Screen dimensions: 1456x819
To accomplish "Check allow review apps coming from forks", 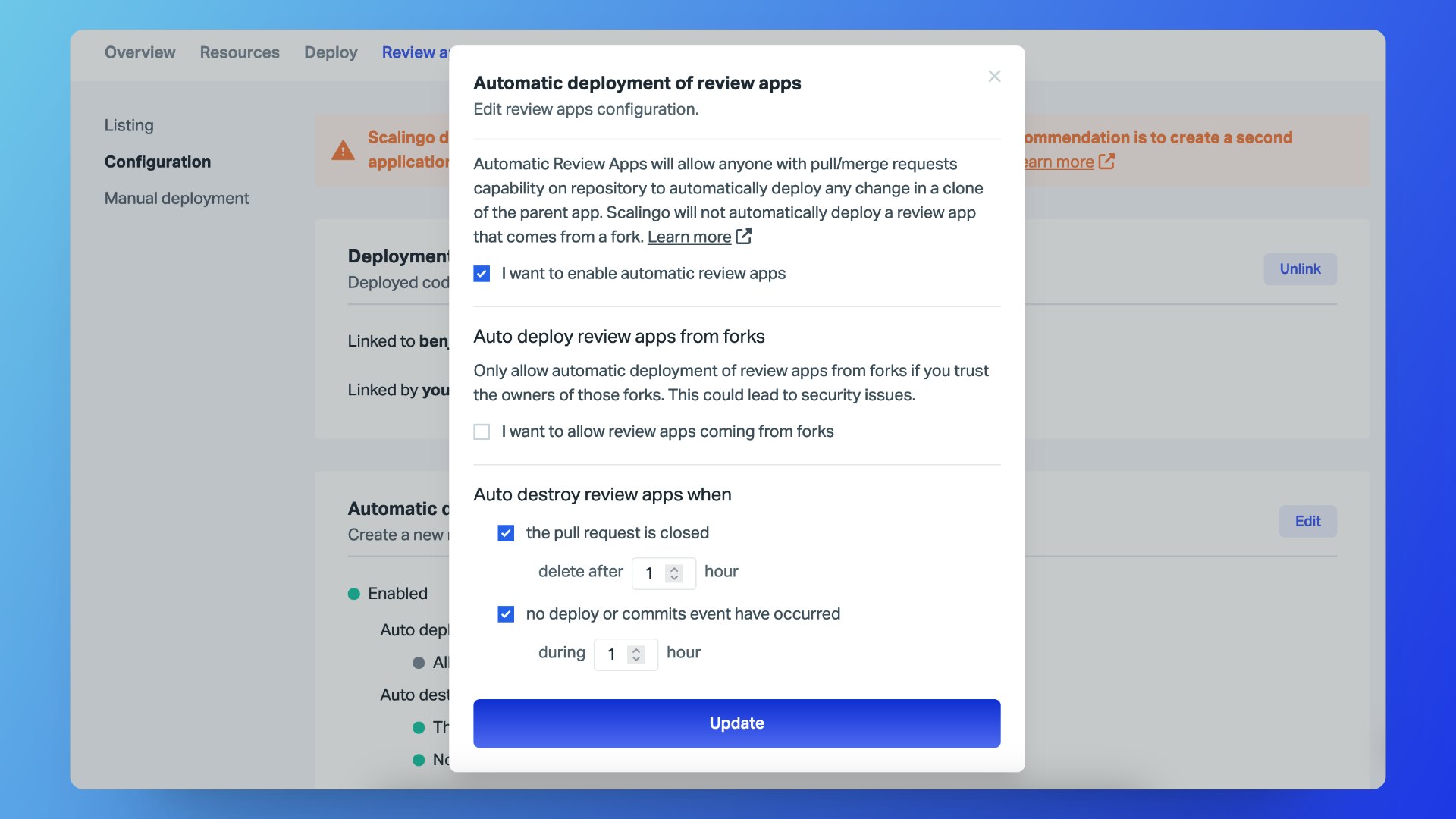I will pyautogui.click(x=482, y=431).
